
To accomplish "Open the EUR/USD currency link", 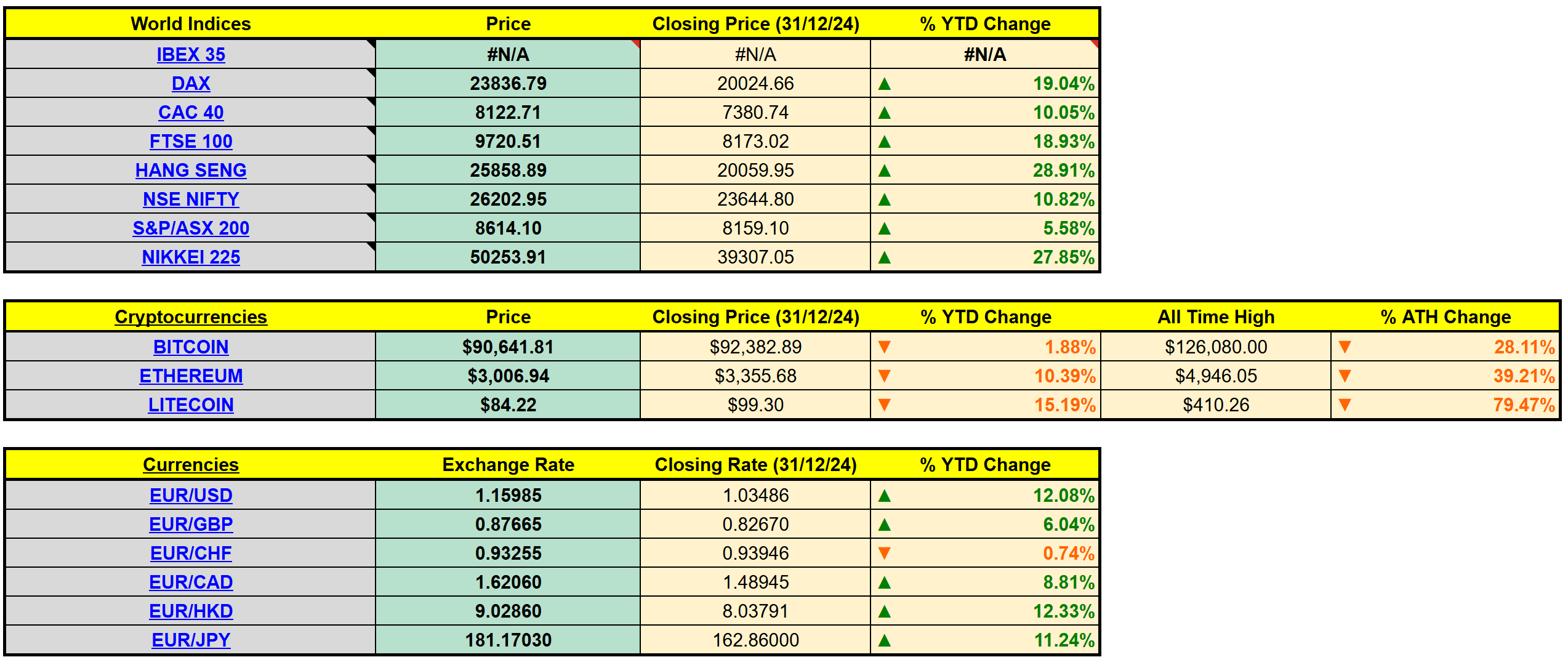I will pyautogui.click(x=191, y=496).
